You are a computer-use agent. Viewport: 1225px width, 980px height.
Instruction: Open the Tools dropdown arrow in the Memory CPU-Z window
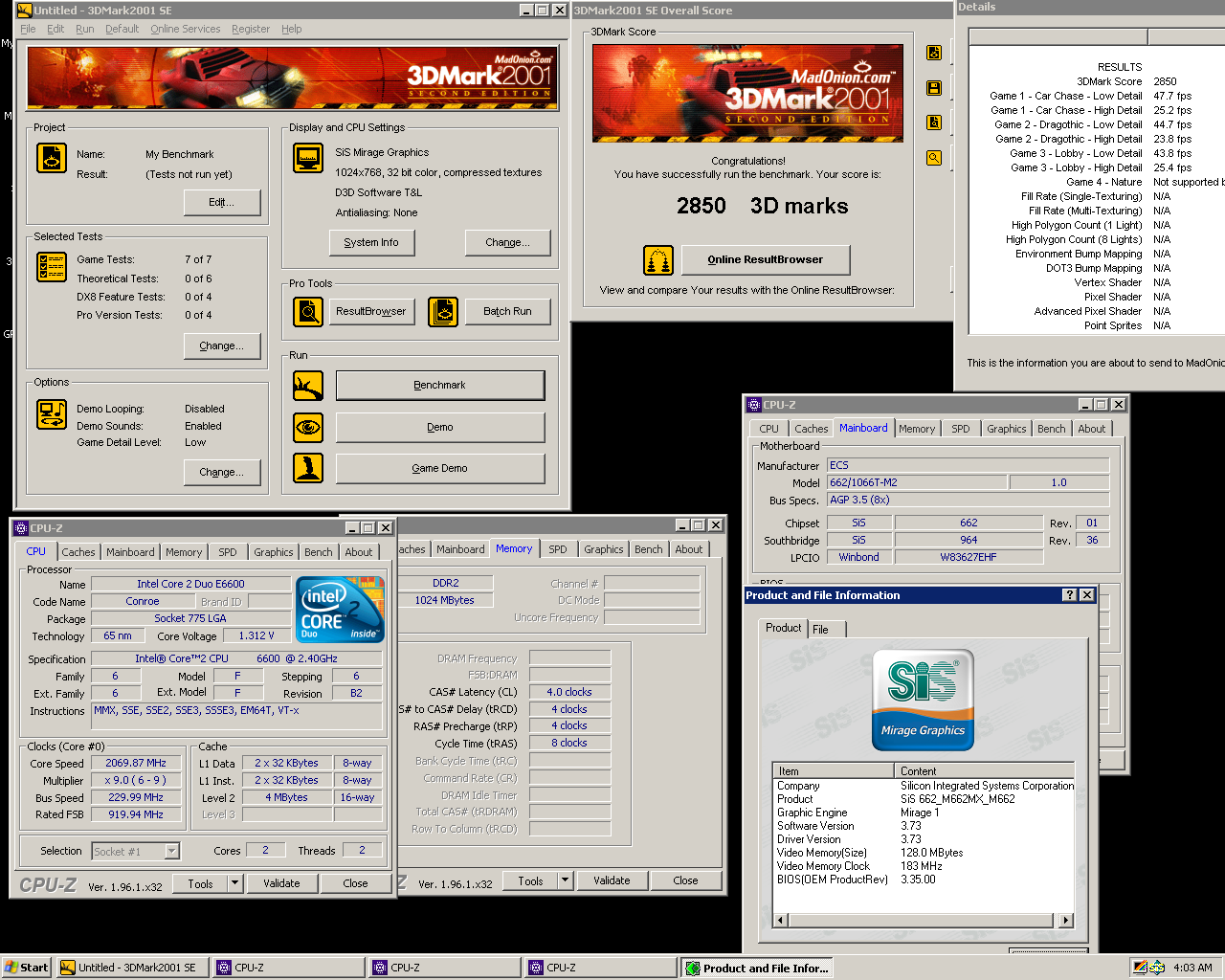(565, 880)
